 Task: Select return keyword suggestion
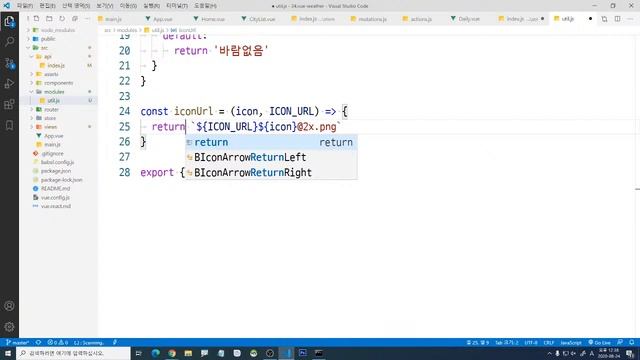pyautogui.click(x=271, y=142)
